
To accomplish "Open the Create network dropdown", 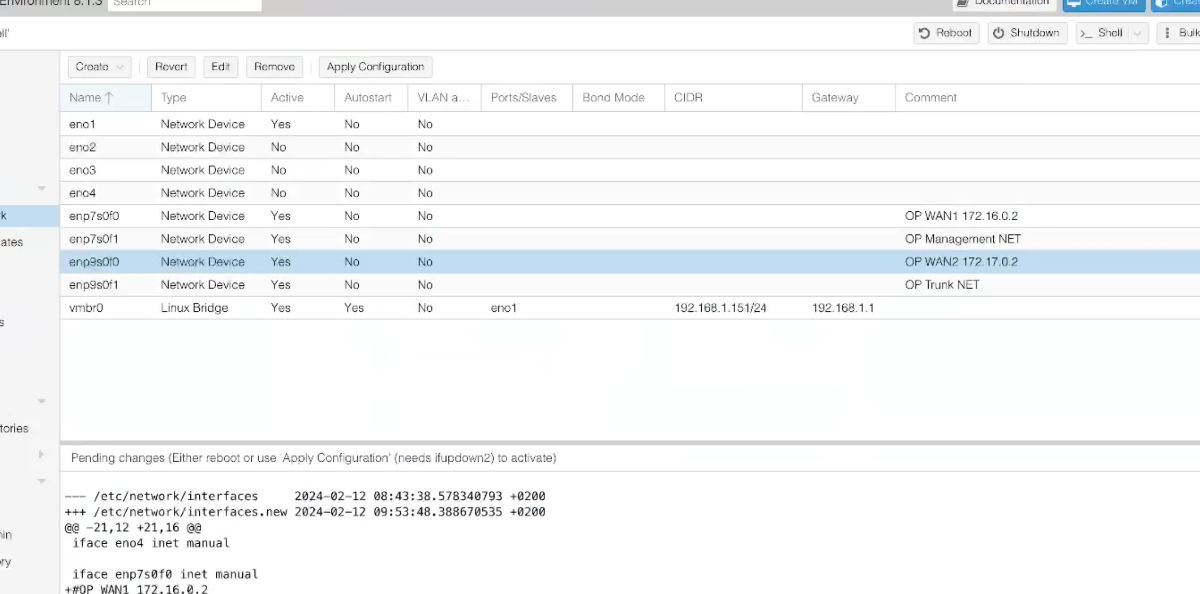I will [100, 67].
